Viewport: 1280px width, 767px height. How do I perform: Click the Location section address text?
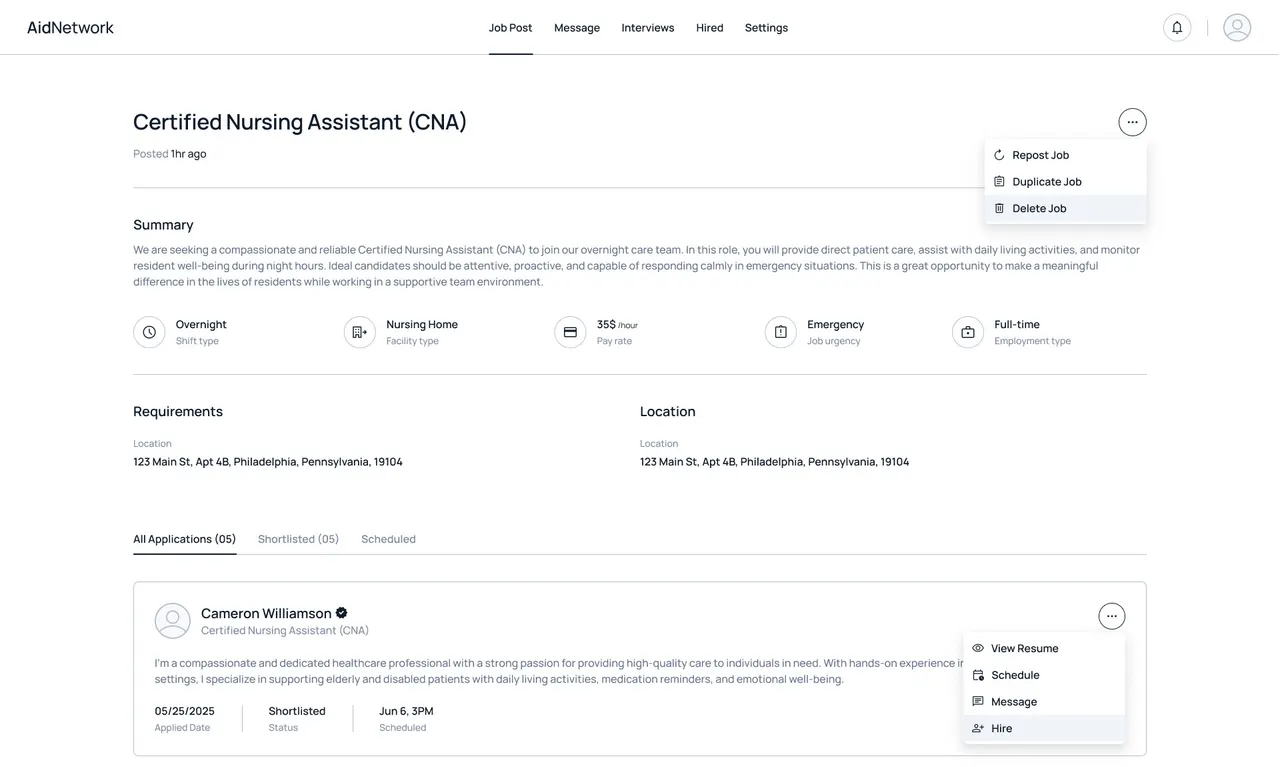pyautogui.click(x=775, y=462)
